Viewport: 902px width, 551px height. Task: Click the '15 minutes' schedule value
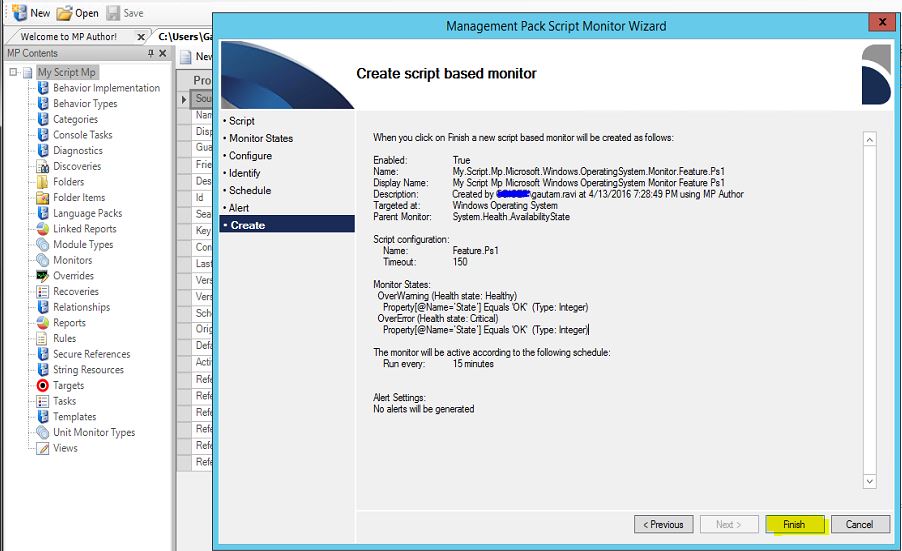click(x=473, y=363)
